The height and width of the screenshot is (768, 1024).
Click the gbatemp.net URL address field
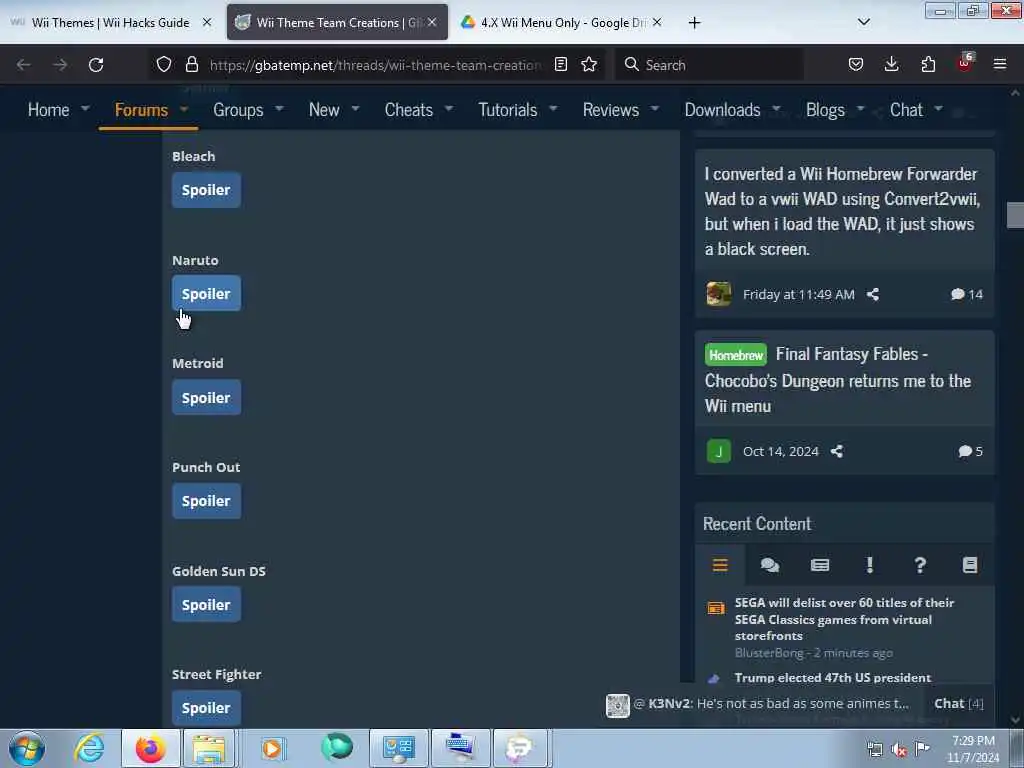point(375,65)
